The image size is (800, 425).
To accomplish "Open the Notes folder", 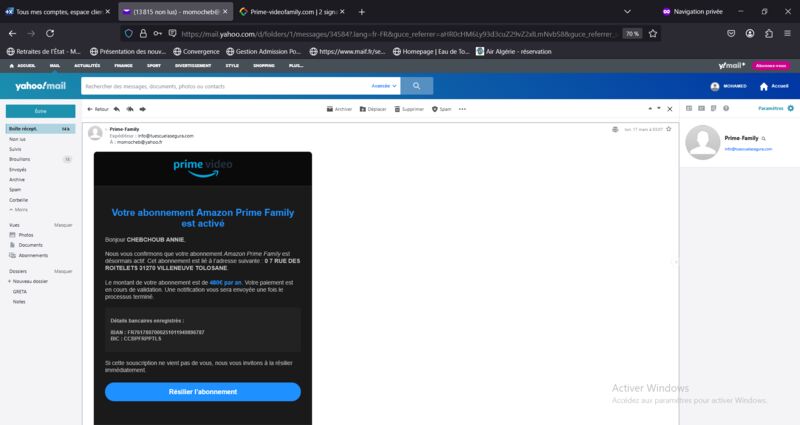I will [19, 302].
